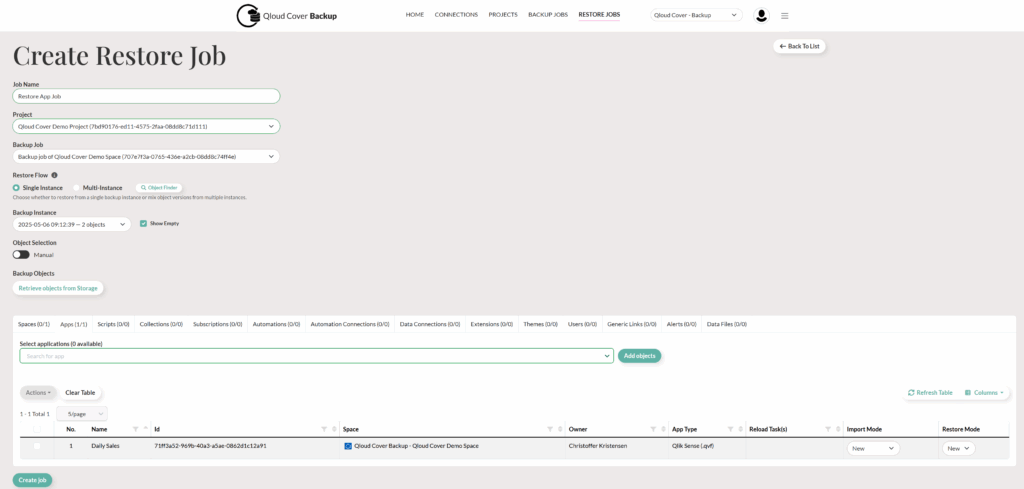Click the Restore Flow info icon
This screenshot has width=1024, height=489.
click(54, 175)
